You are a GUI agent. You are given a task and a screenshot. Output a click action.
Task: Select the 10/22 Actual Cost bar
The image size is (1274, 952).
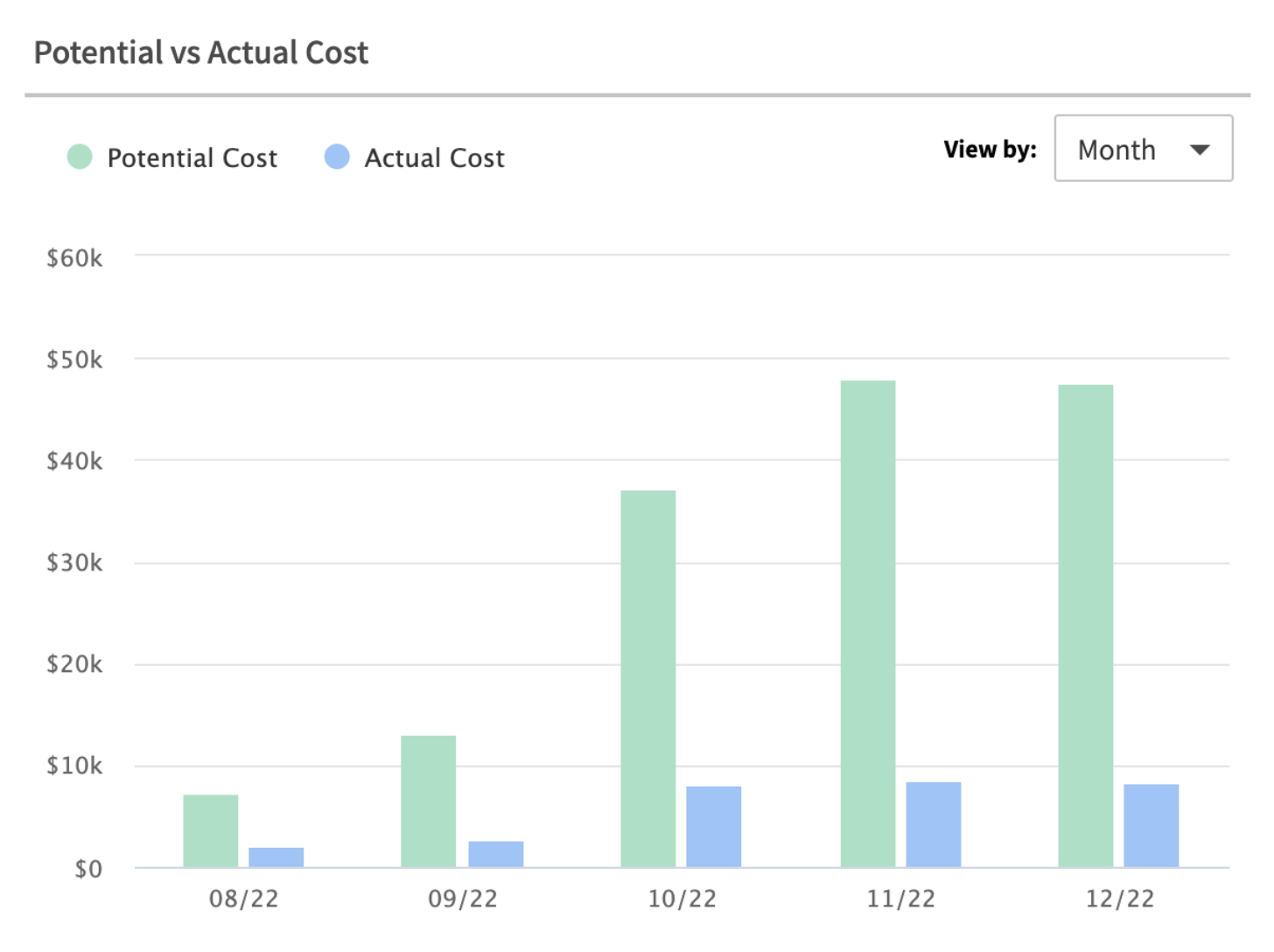pos(713,826)
